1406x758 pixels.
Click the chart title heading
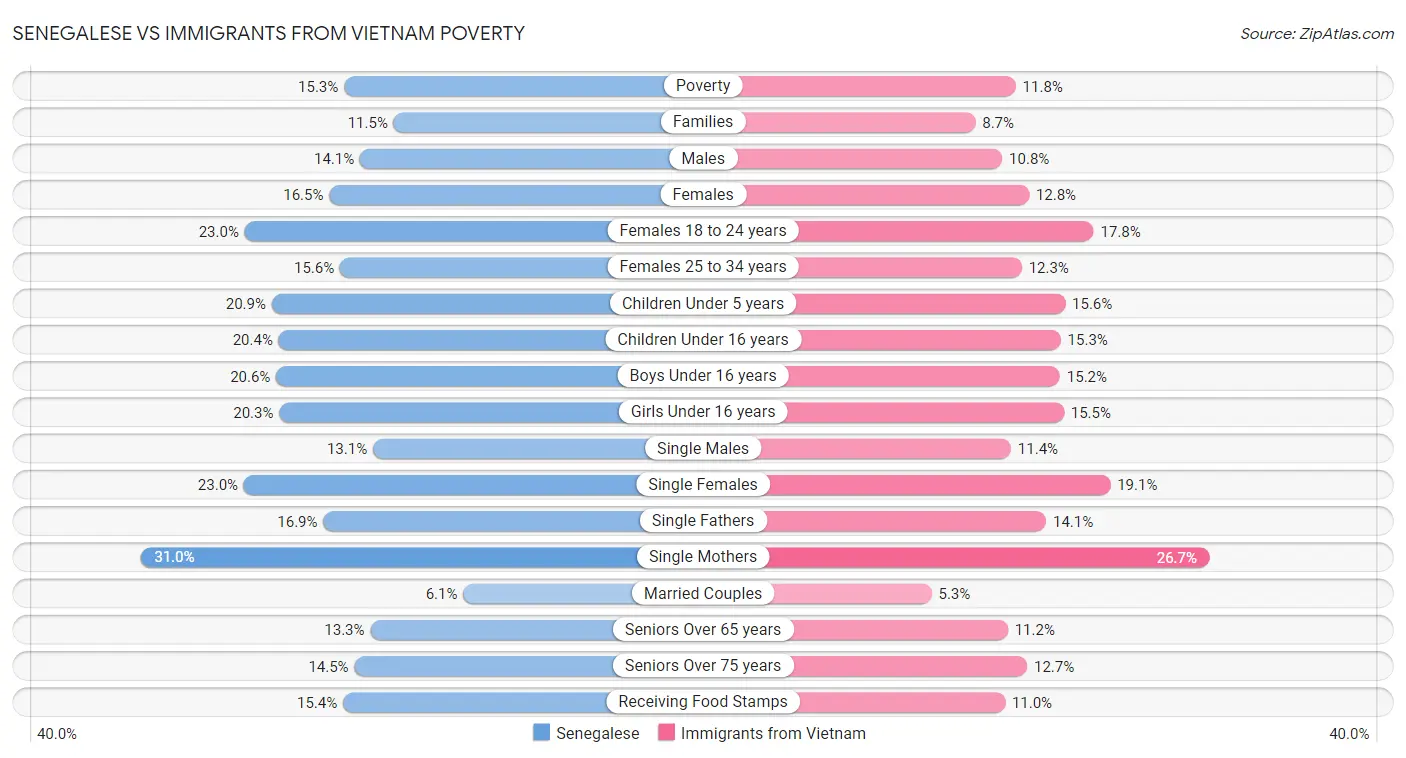[268, 33]
